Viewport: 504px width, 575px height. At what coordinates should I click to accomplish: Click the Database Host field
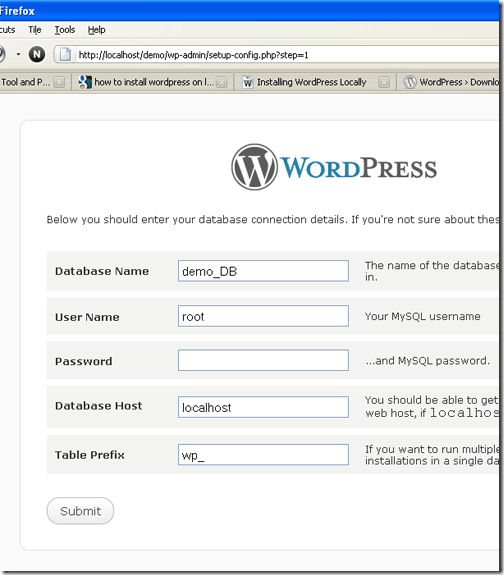pyautogui.click(x=263, y=407)
